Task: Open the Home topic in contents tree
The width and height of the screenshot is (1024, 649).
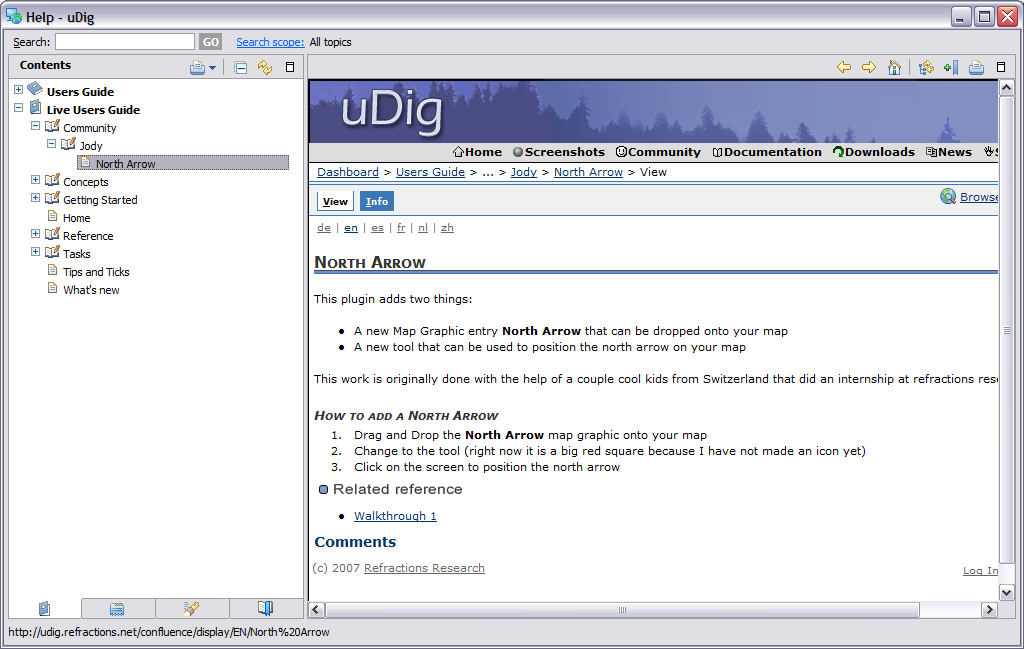Action: (x=76, y=218)
